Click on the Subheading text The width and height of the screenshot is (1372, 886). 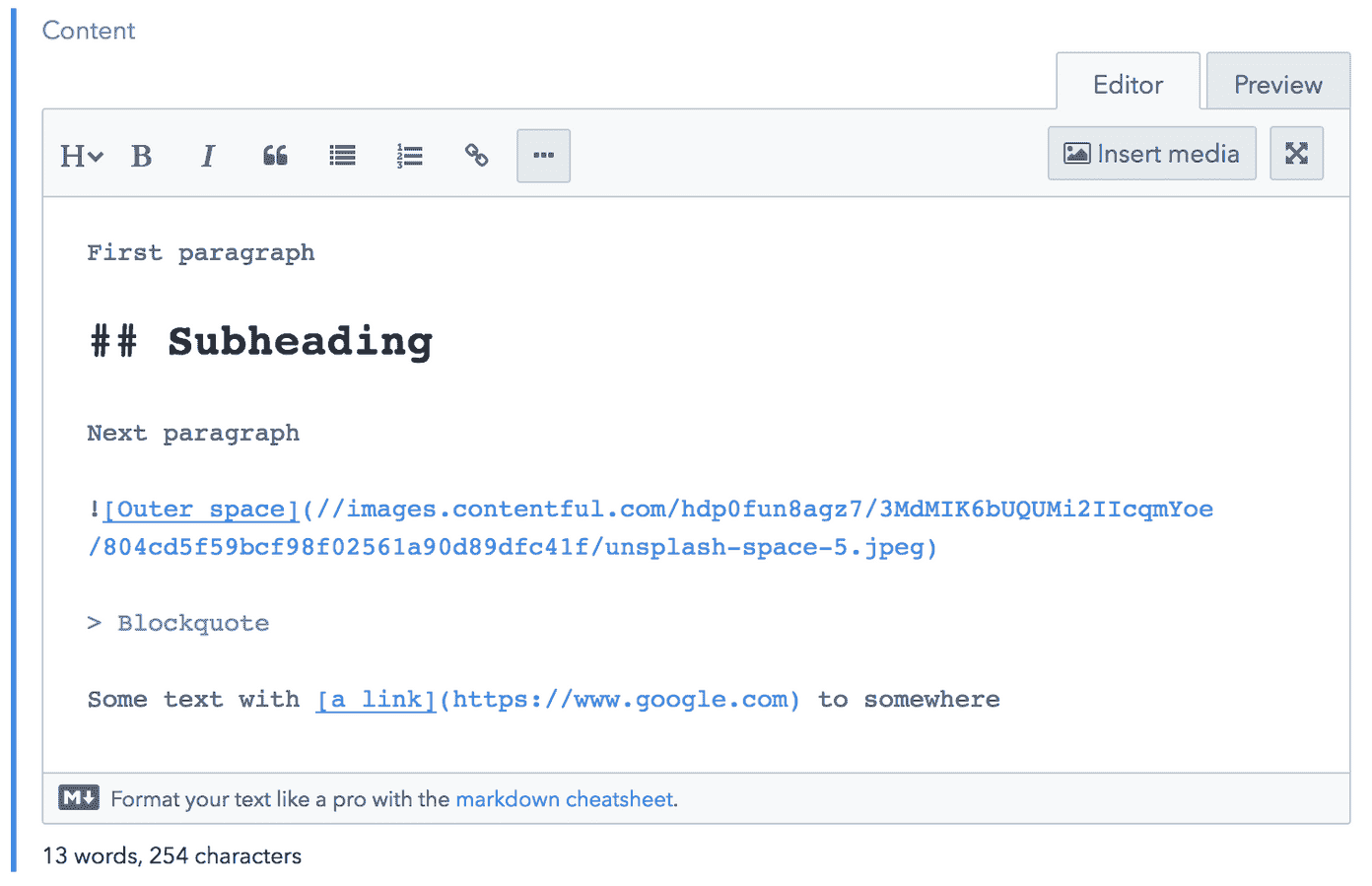tap(300, 342)
